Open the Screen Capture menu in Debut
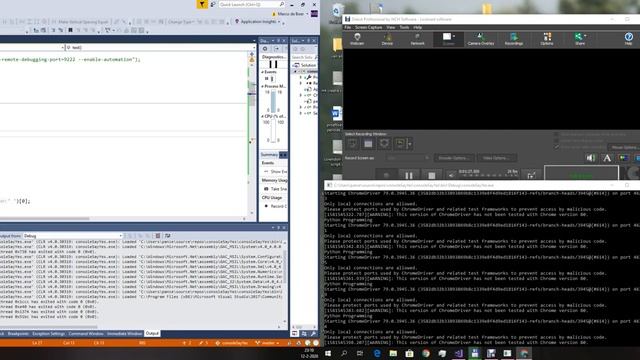The image size is (640, 360). pyautogui.click(x=368, y=27)
